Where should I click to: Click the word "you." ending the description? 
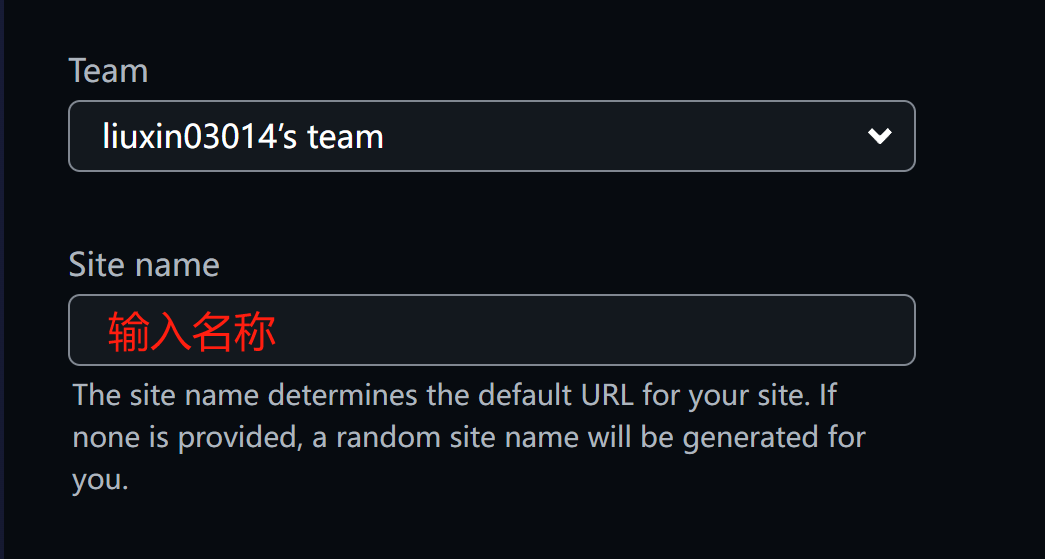100,480
